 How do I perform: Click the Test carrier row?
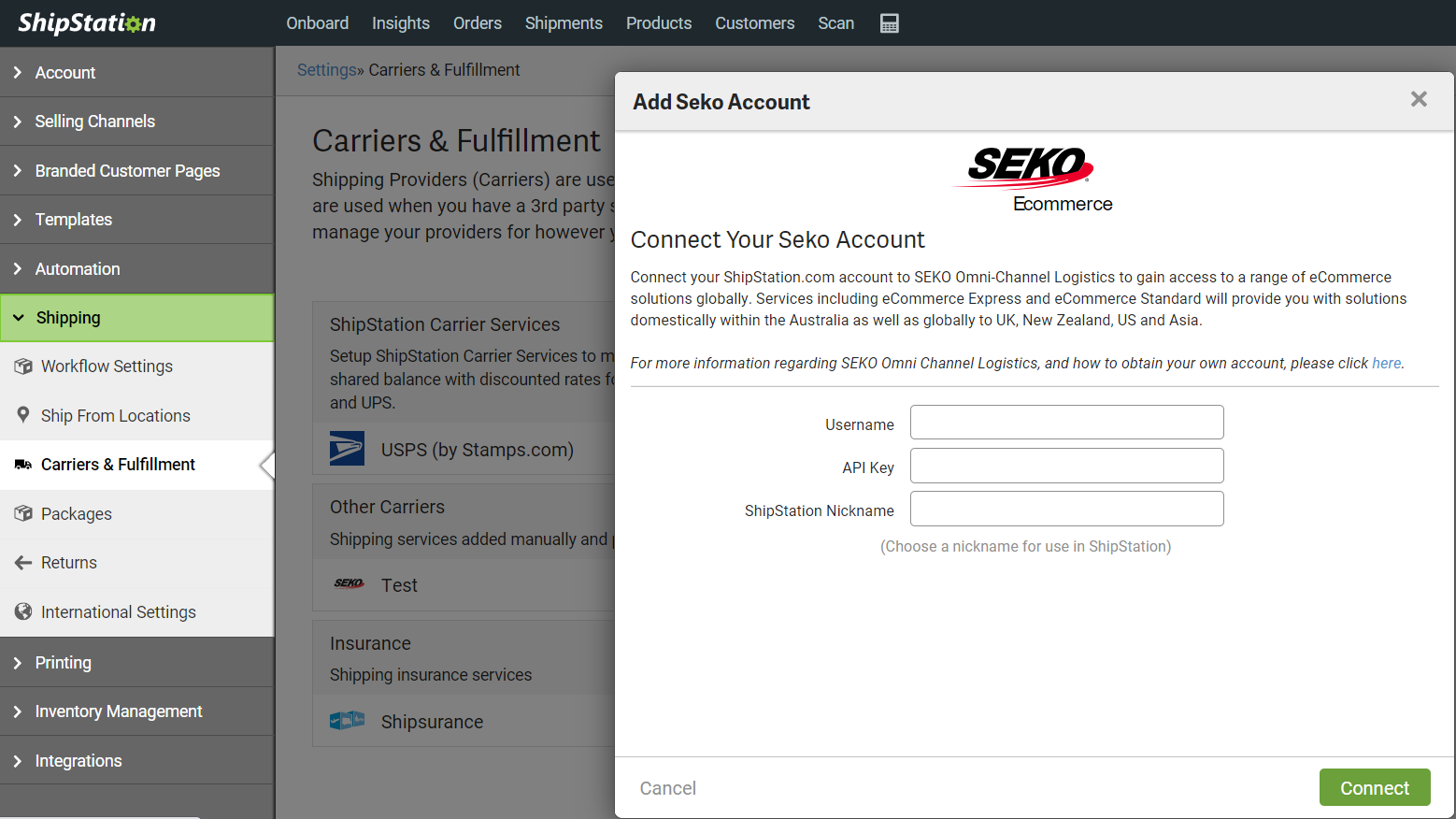tap(464, 585)
